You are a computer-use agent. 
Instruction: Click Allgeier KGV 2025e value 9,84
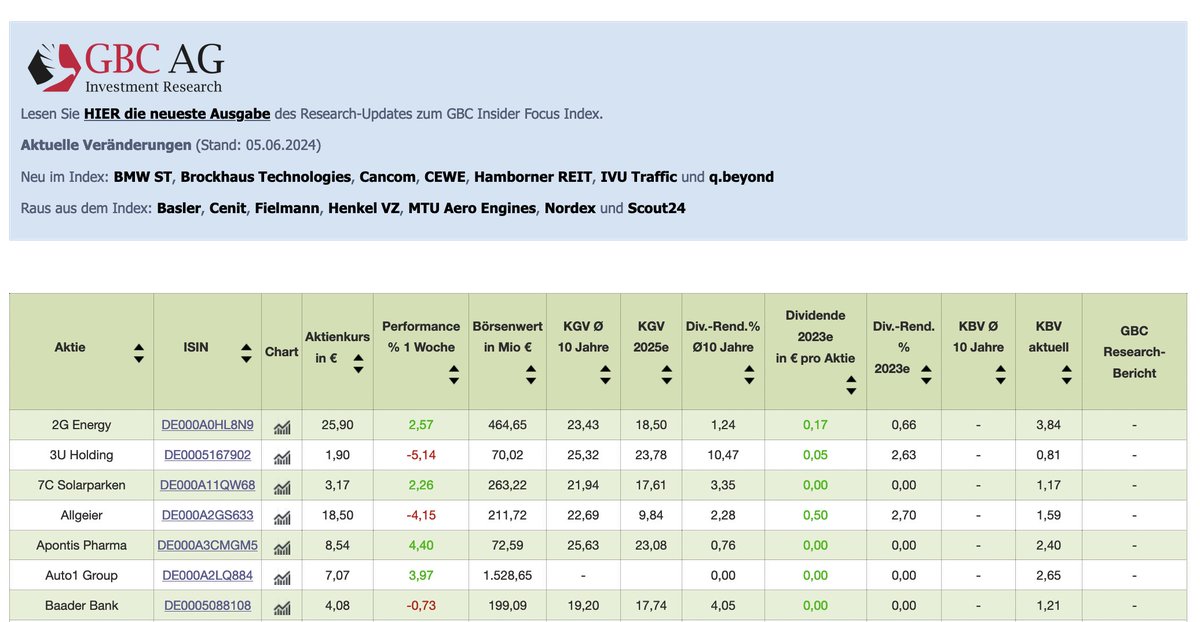tap(651, 515)
